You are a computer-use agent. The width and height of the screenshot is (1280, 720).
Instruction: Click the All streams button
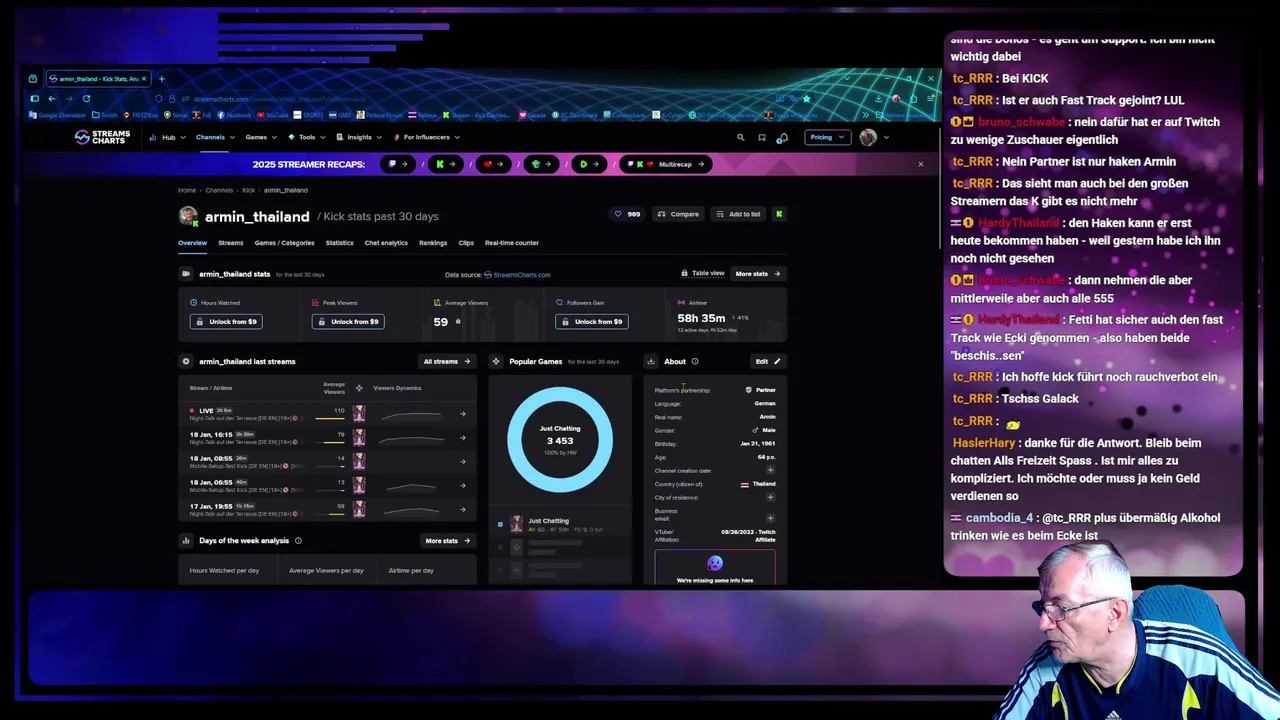pyautogui.click(x=446, y=361)
